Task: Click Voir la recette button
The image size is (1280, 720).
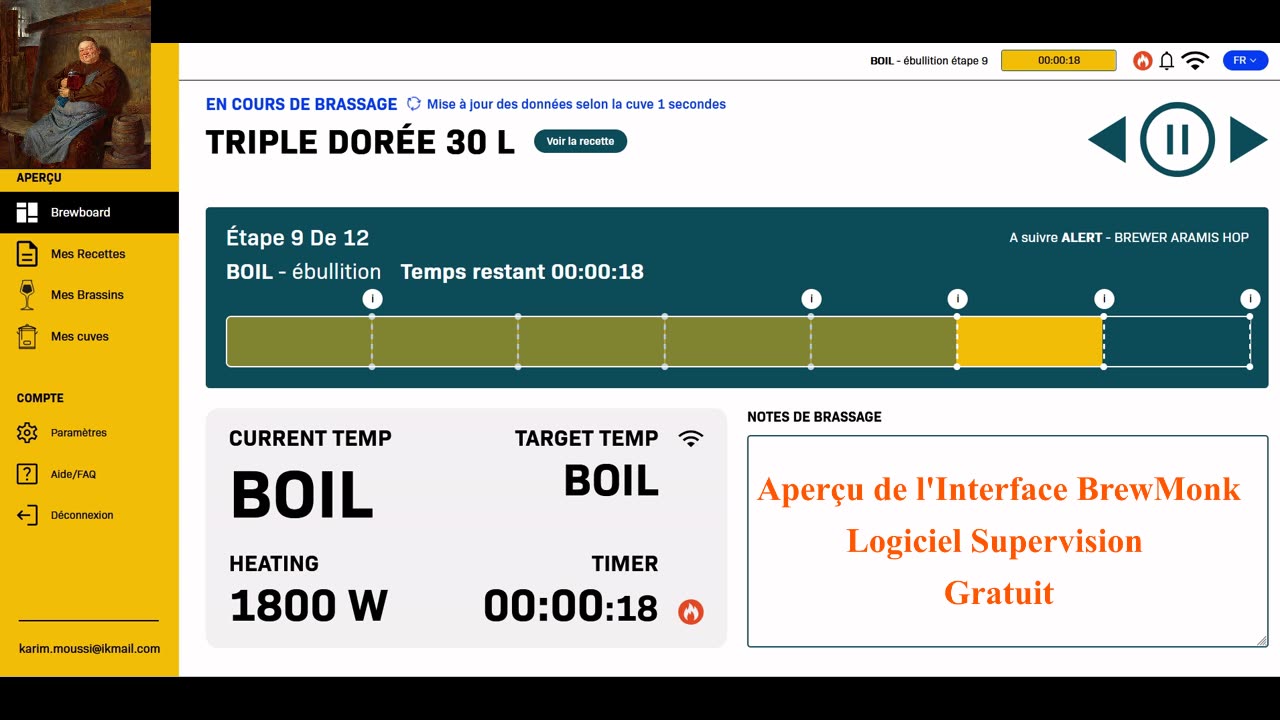Action: [580, 141]
